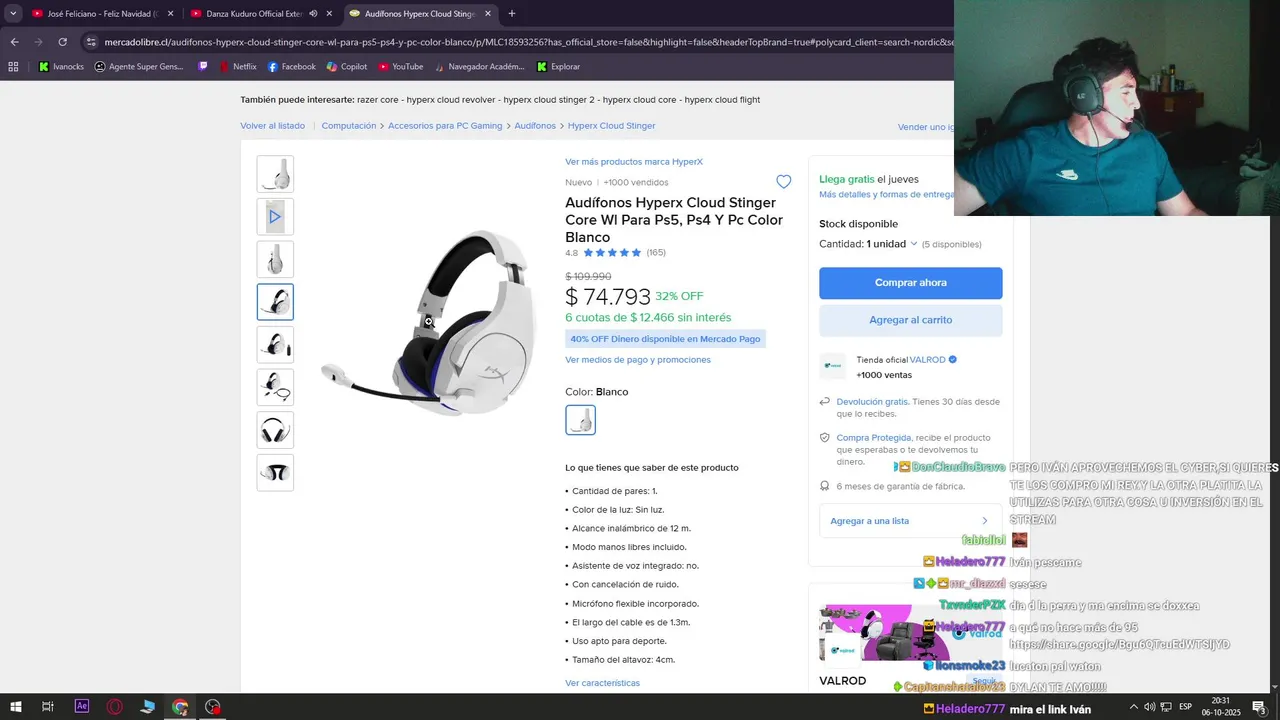Click the 40% OFF Mercado Pago badge
This screenshot has width=1280, height=720.
point(665,339)
